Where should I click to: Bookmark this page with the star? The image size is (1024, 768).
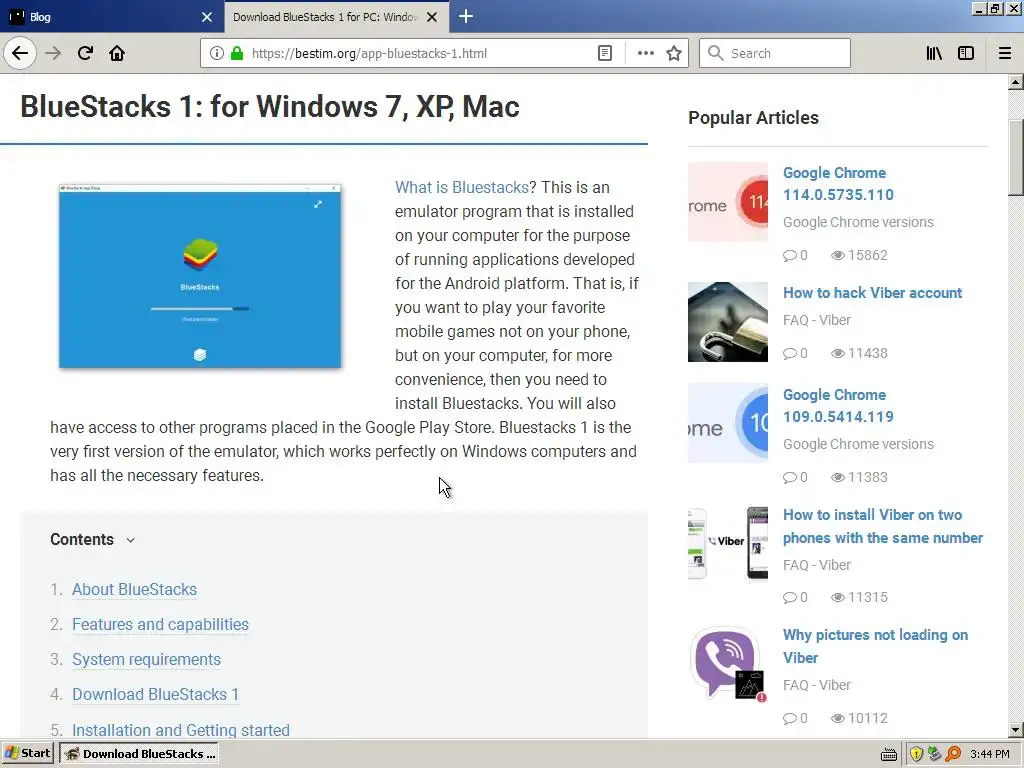674,53
